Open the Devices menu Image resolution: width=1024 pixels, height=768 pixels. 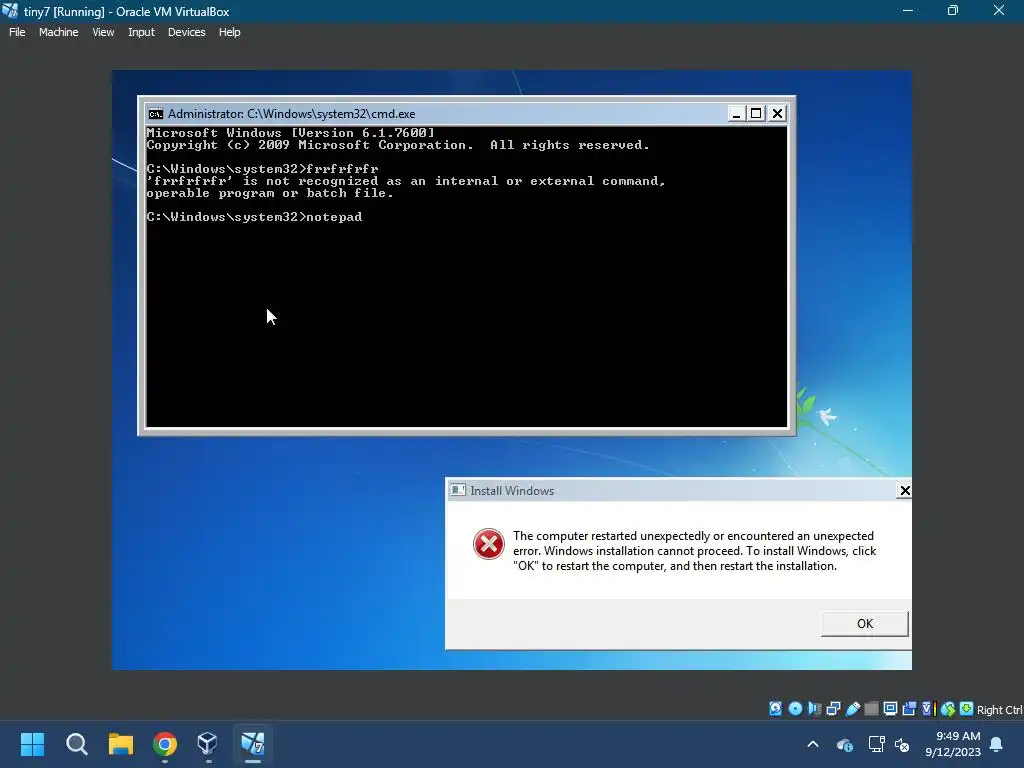pos(187,32)
